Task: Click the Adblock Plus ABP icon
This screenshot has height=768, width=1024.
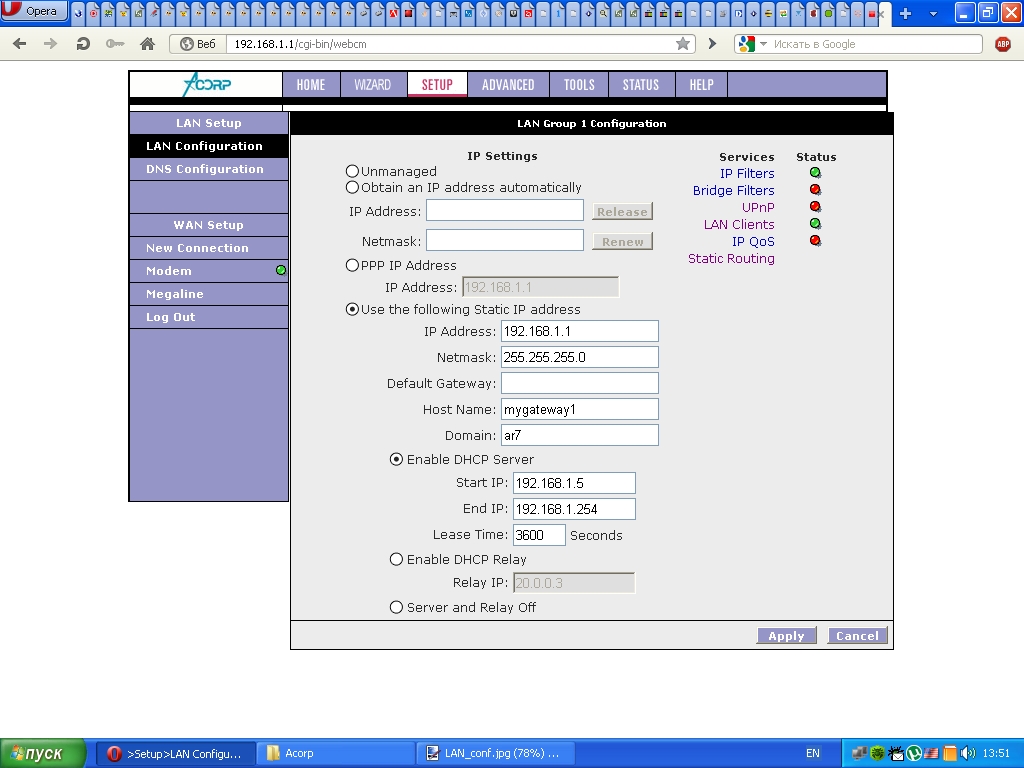Action: point(1003,44)
